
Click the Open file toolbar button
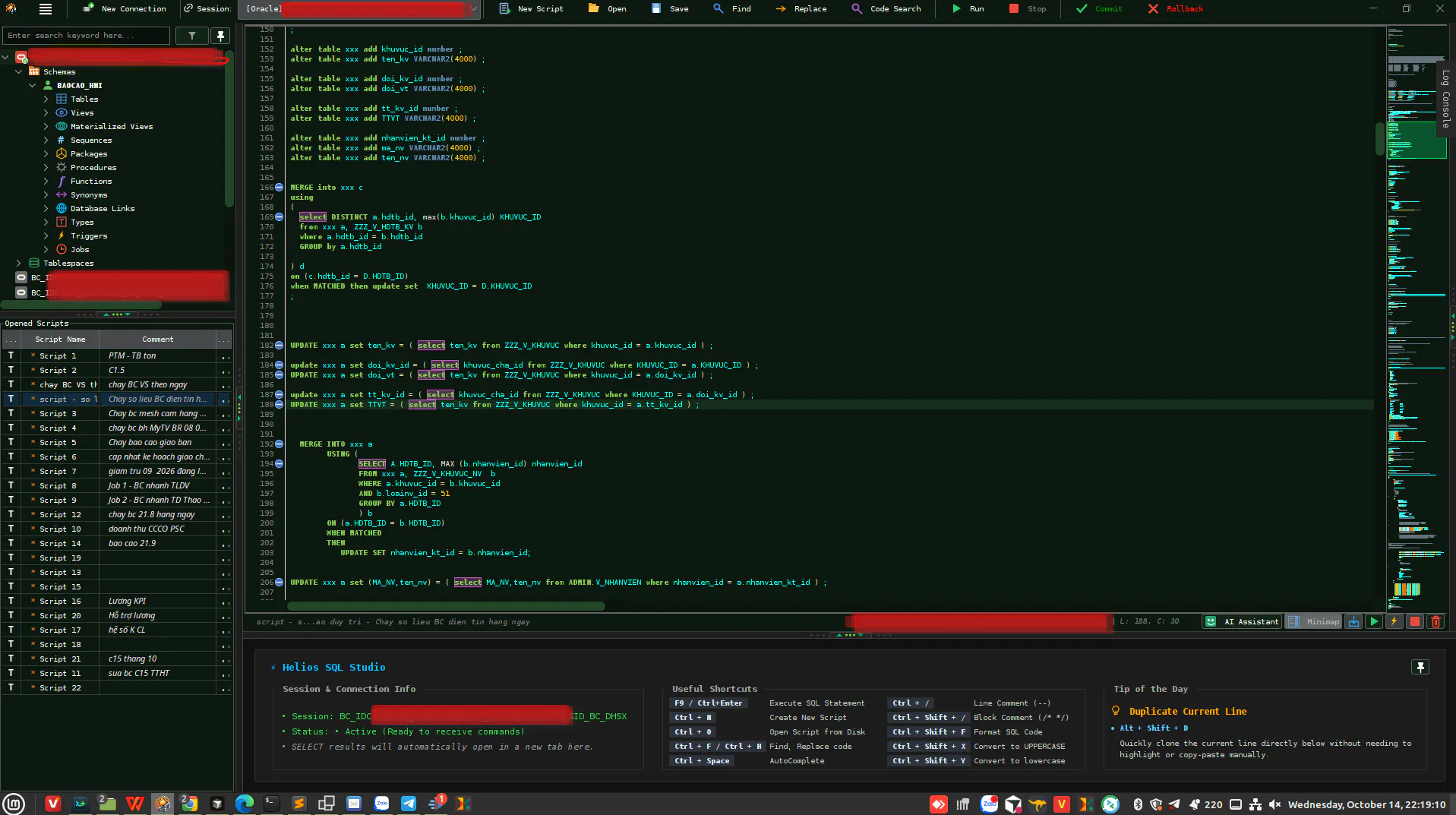tap(607, 9)
